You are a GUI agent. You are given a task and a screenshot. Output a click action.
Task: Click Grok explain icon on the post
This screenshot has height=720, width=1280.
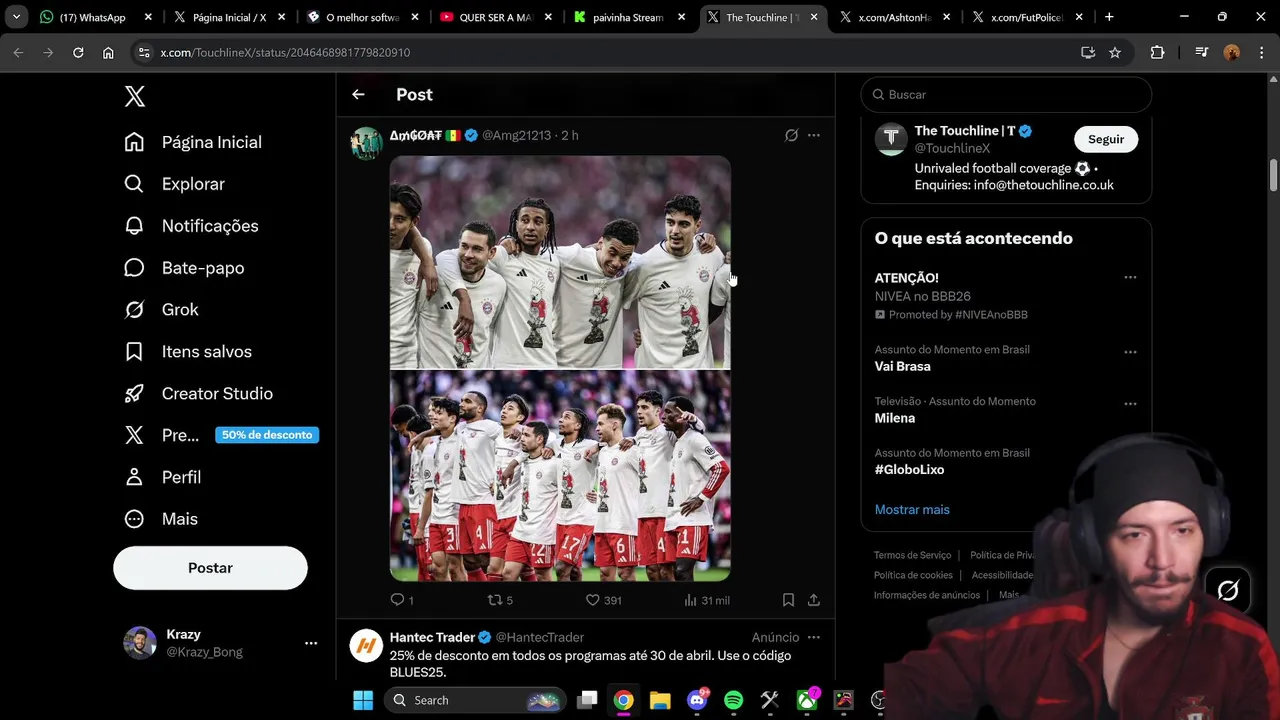791,135
